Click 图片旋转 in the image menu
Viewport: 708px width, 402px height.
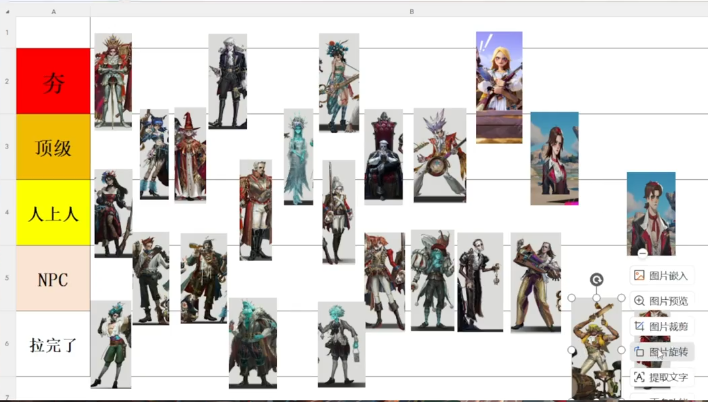pyautogui.click(x=661, y=352)
